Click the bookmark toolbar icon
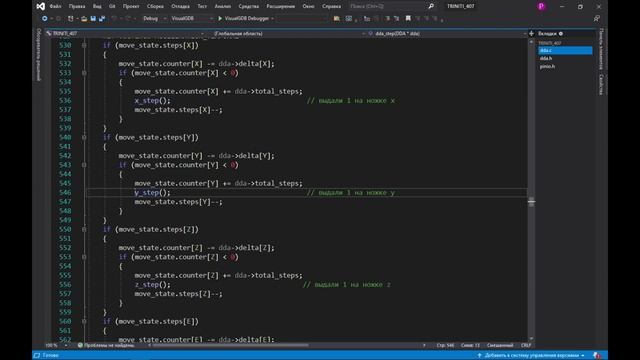Image resolution: width=640 pixels, height=360 pixels. (408, 18)
